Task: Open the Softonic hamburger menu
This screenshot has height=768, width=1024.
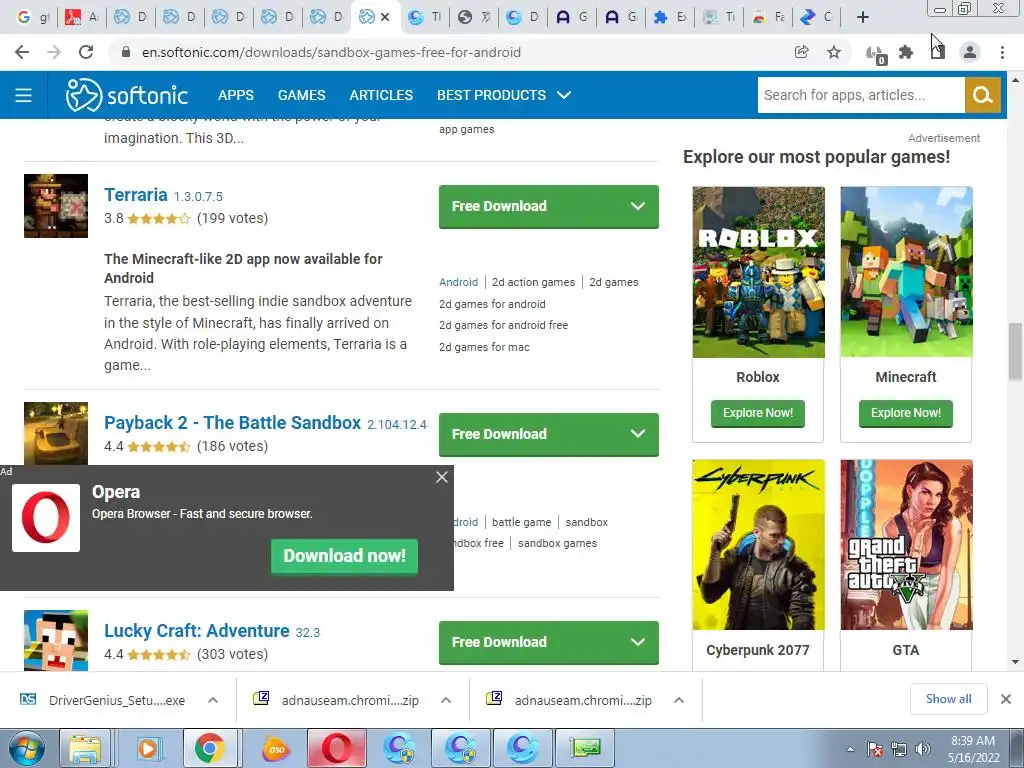Action: (24, 95)
